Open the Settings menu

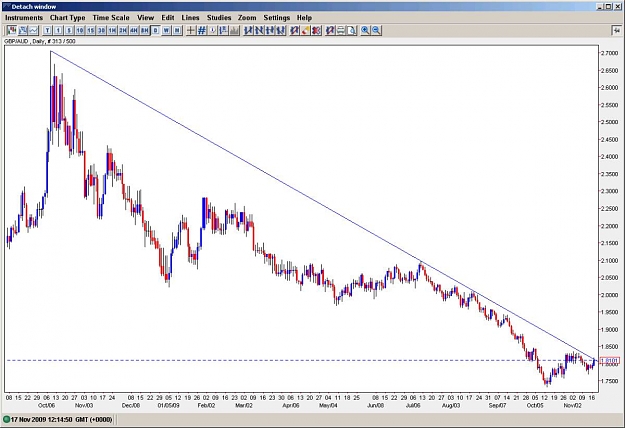(277, 18)
